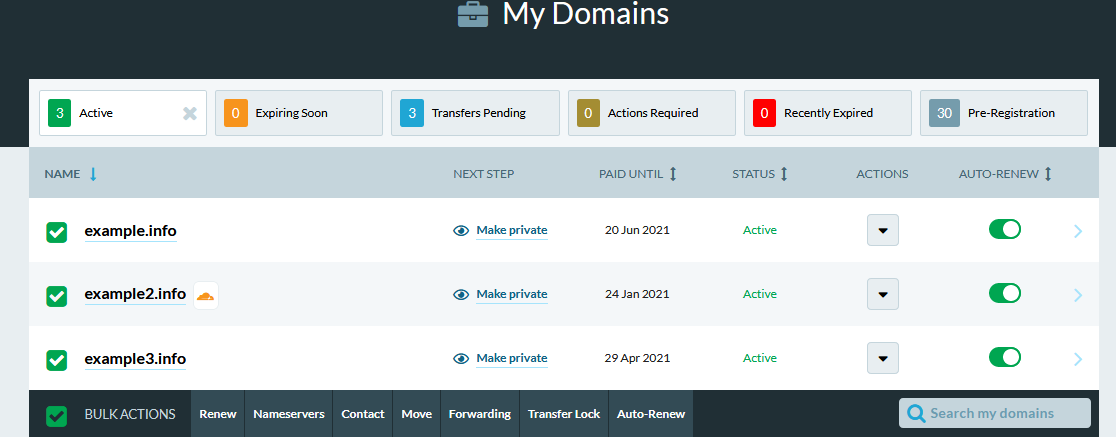Open the example3.info actions dropdown
The image size is (1116, 437).
[x=882, y=358]
